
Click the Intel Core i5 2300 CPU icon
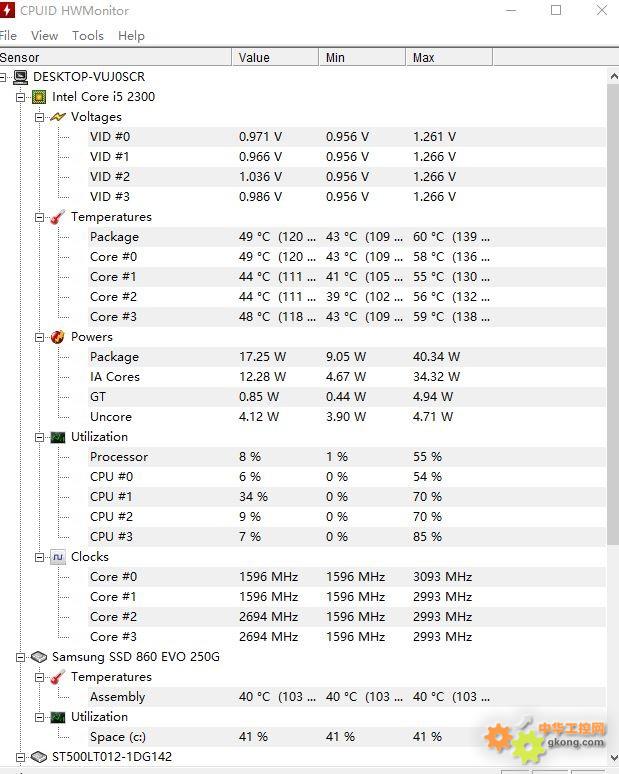coord(39,97)
